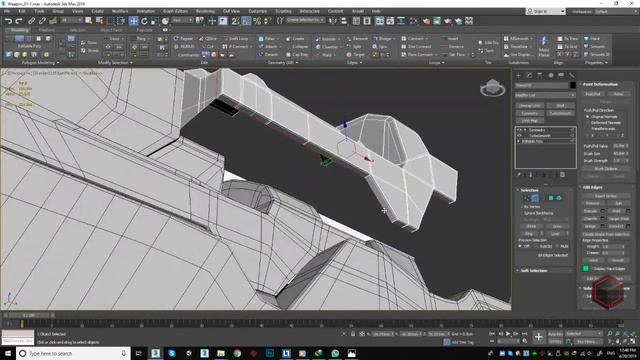Image resolution: width=640 pixels, height=360 pixels.
Task: Select Original Normals radio option
Action: pos(588,117)
